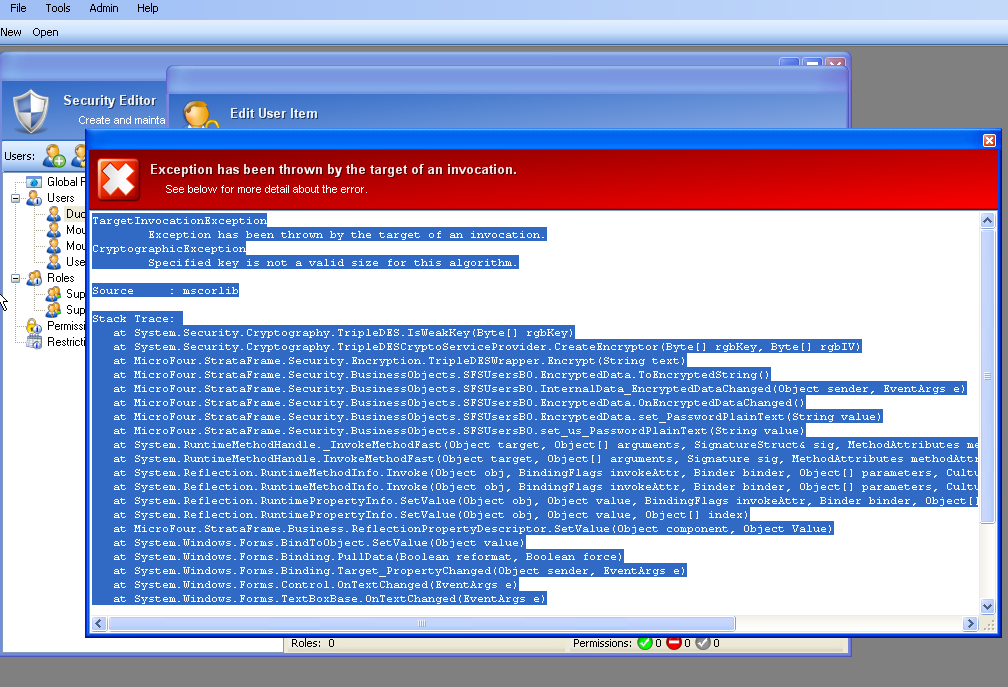Open the File menu

pyautogui.click(x=18, y=8)
